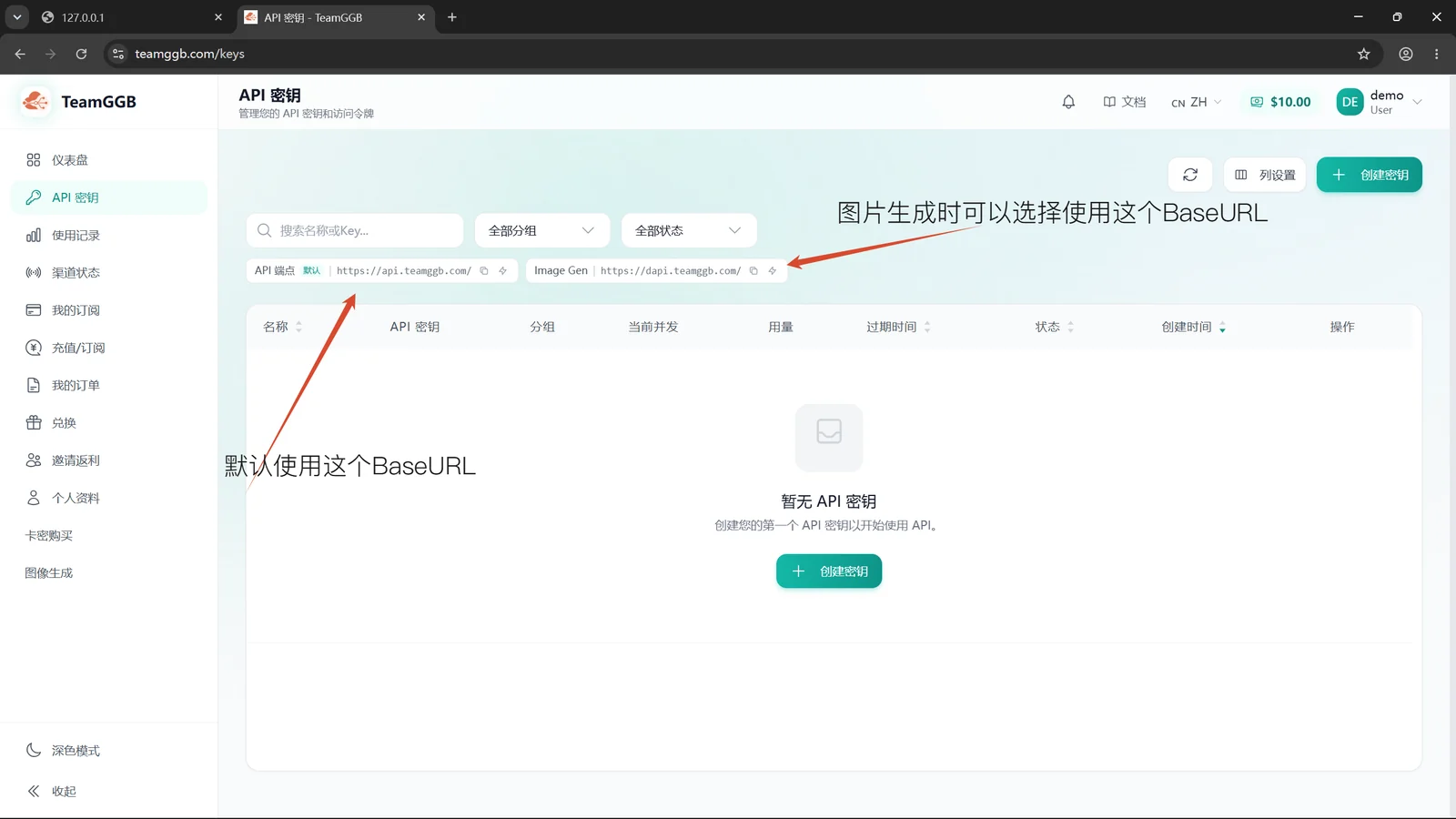
Task: Open 使用记录 usage log page
Action: [109, 235]
